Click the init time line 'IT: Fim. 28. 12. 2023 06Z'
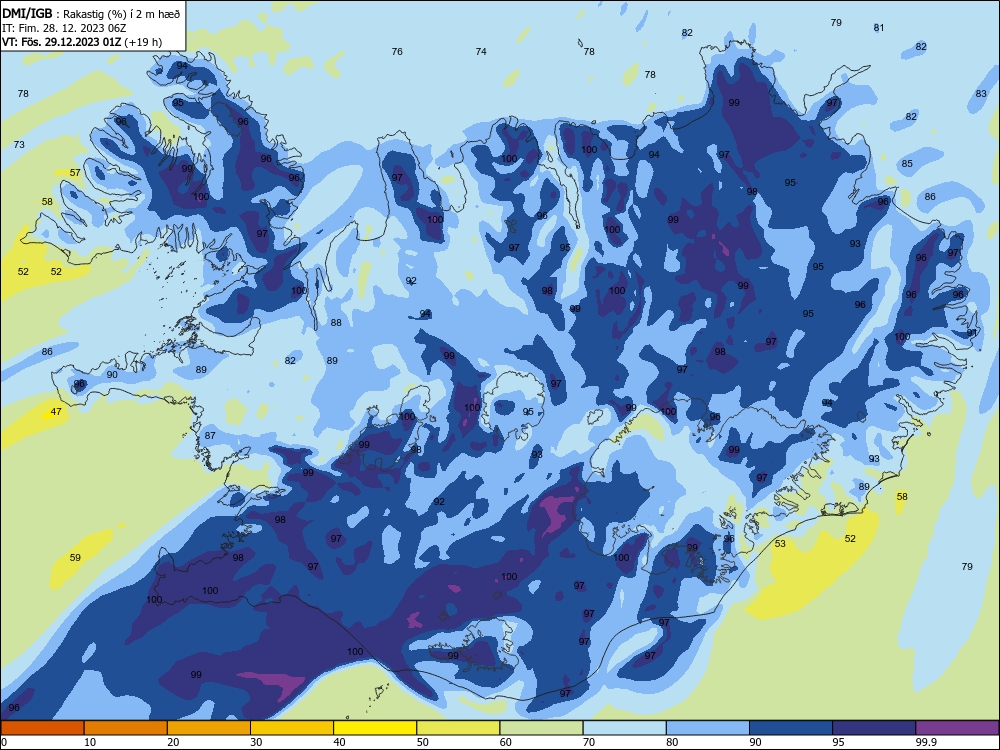This screenshot has width=1000, height=750. 64,29
